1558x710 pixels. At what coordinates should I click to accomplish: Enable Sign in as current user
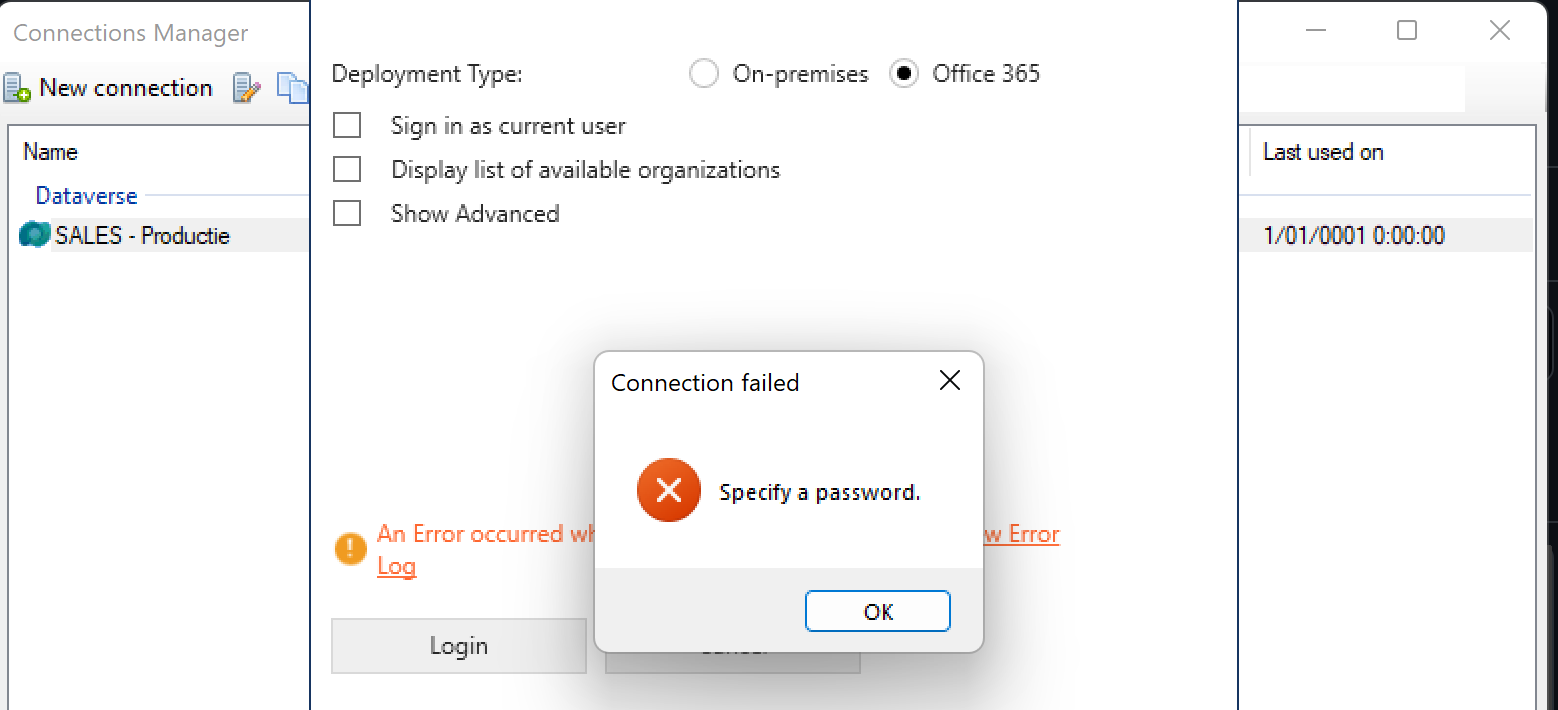(347, 125)
